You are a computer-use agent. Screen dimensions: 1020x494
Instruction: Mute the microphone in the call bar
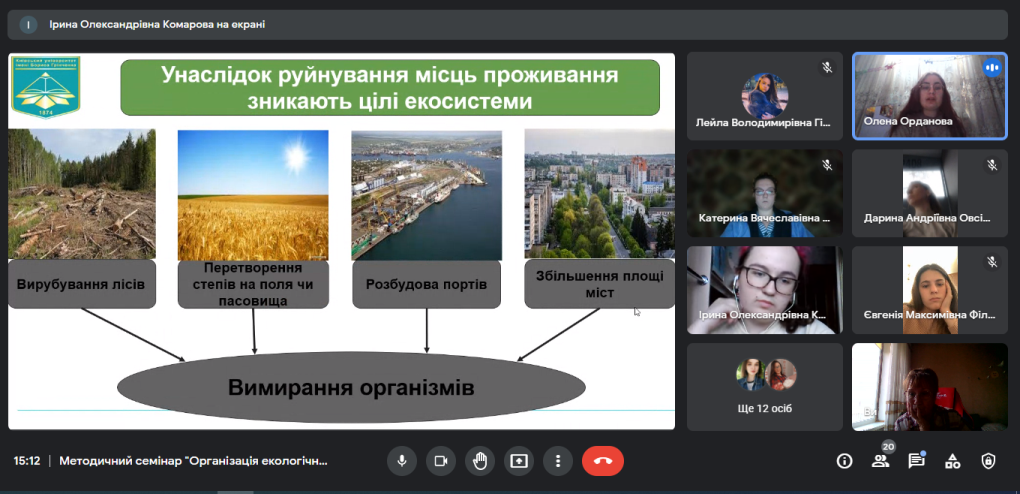coord(402,461)
